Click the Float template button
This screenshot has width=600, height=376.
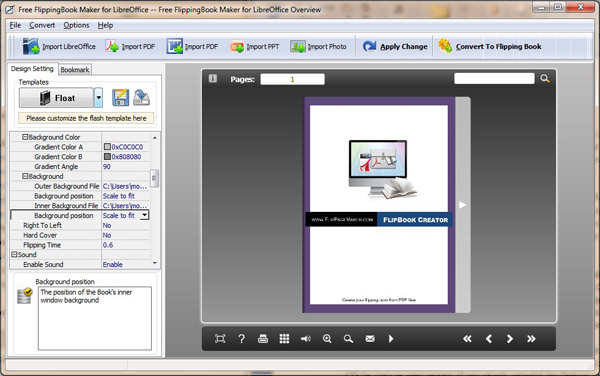pos(56,98)
